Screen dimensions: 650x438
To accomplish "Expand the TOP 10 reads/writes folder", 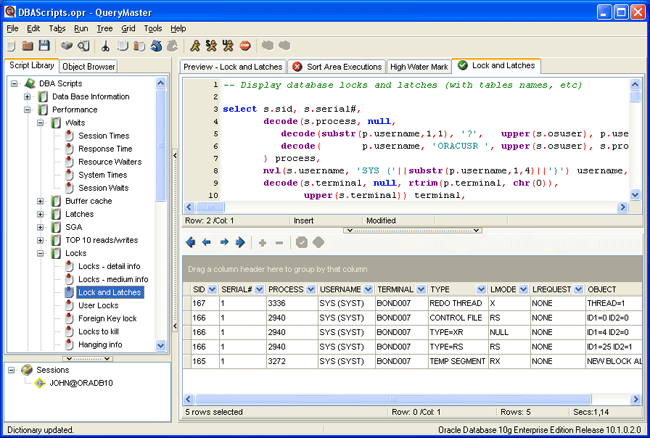I will (x=40, y=240).
